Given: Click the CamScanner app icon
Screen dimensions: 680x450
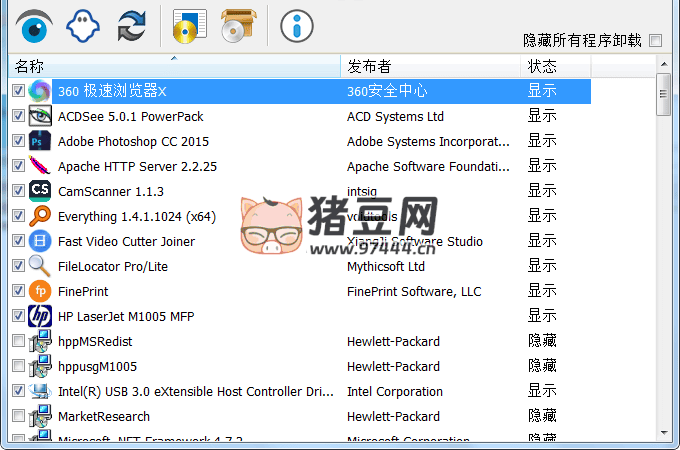Looking at the screenshot, I should (x=40, y=191).
